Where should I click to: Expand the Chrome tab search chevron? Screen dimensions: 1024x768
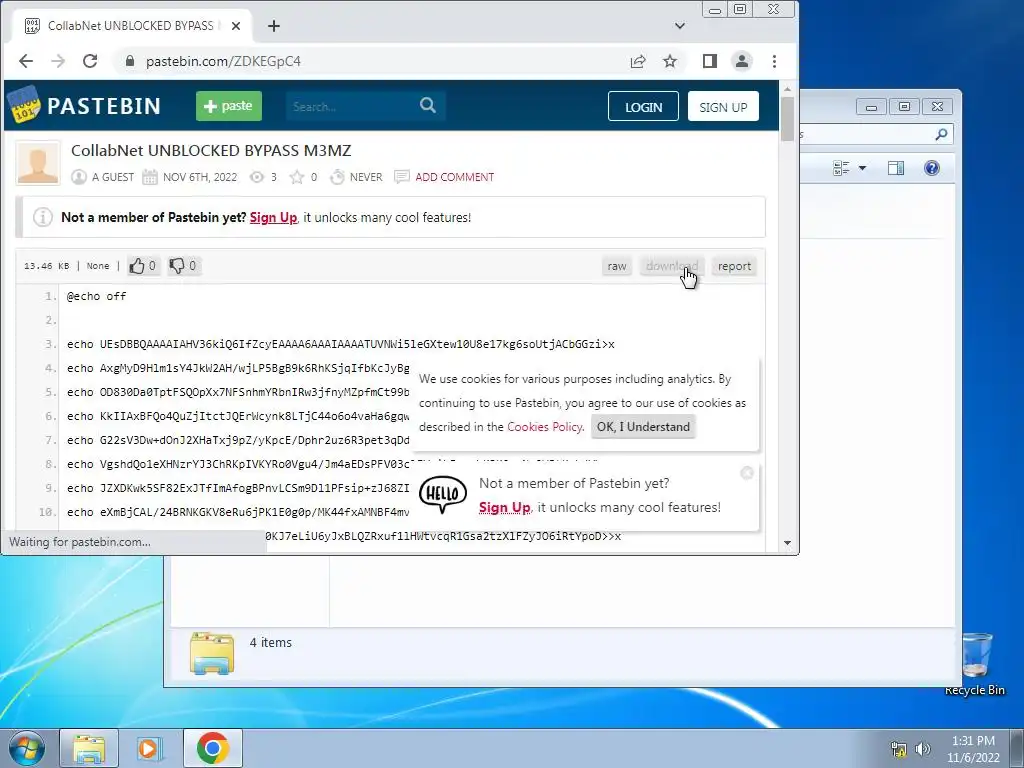pos(680,26)
